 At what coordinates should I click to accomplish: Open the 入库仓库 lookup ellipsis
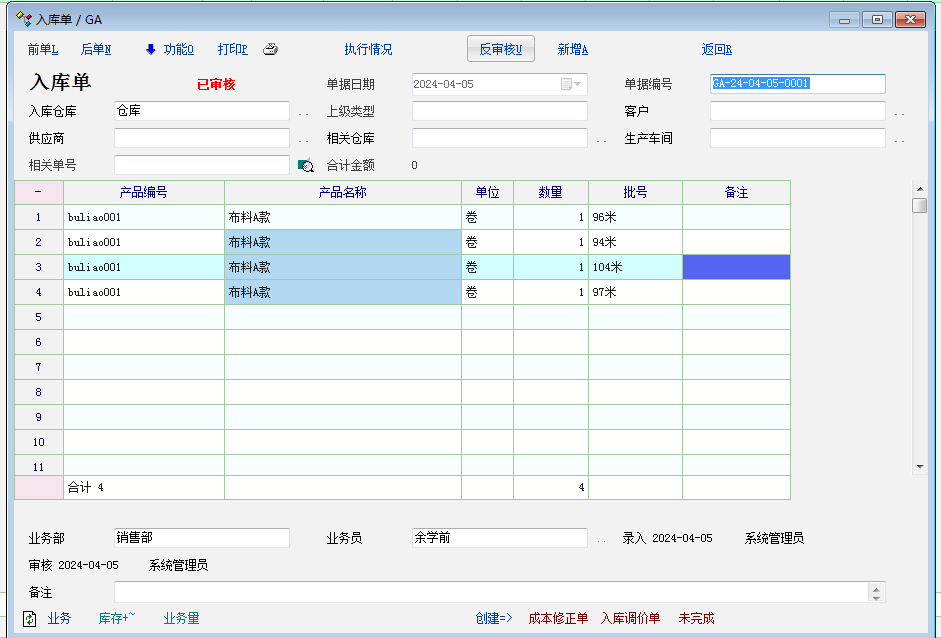pyautogui.click(x=303, y=113)
